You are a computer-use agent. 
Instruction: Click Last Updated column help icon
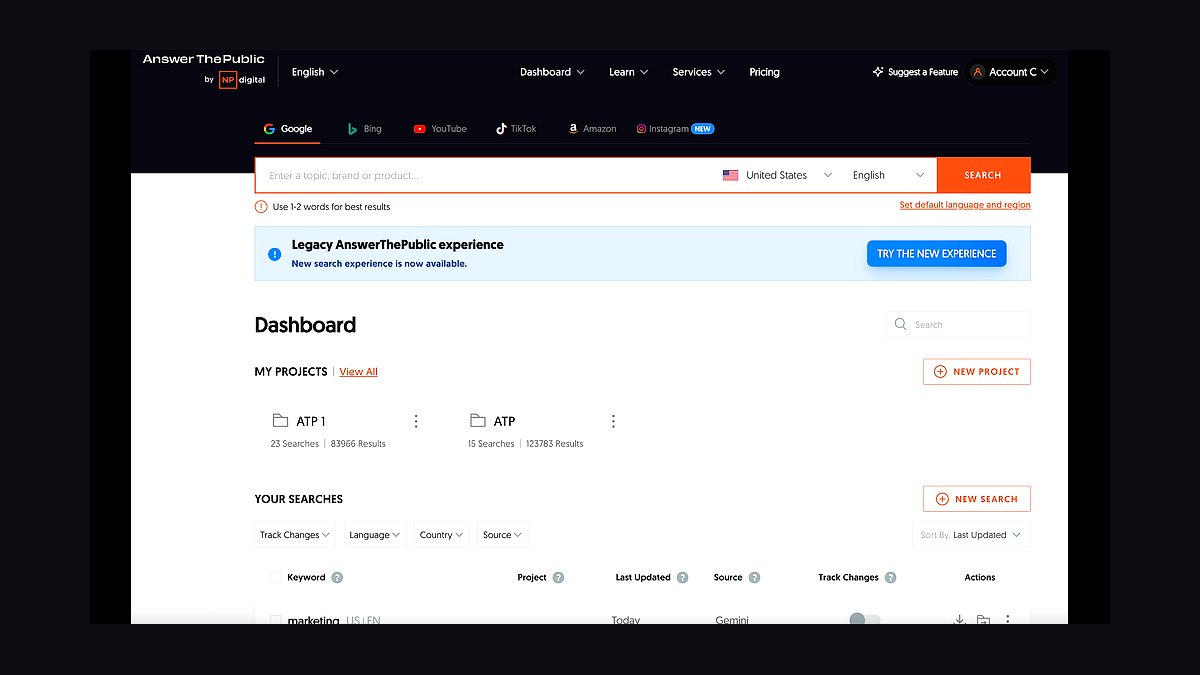click(x=682, y=577)
